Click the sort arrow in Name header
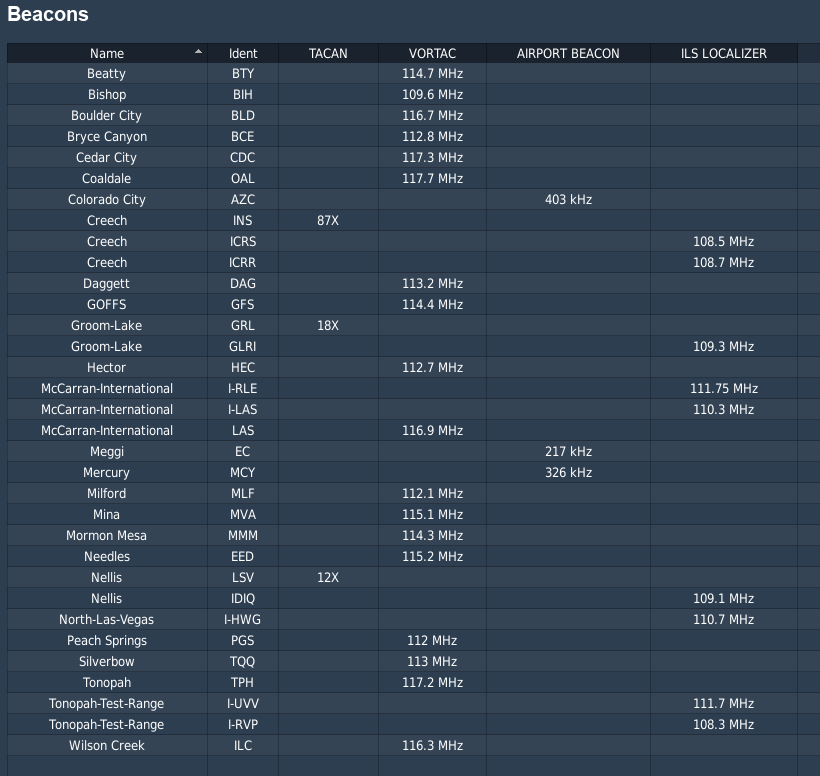The height and width of the screenshot is (776, 820). (x=198, y=52)
